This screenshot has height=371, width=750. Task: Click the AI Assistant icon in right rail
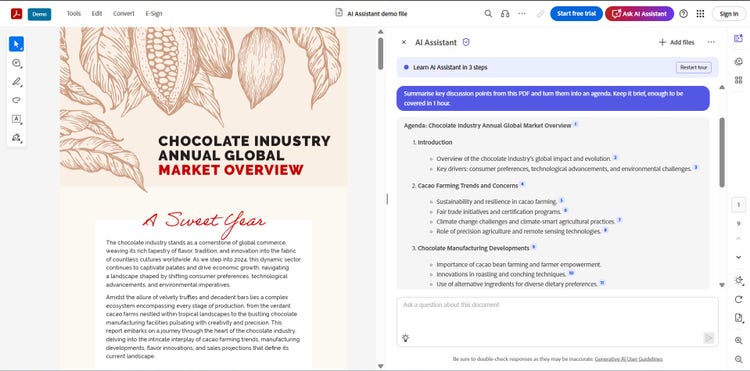[x=739, y=39]
